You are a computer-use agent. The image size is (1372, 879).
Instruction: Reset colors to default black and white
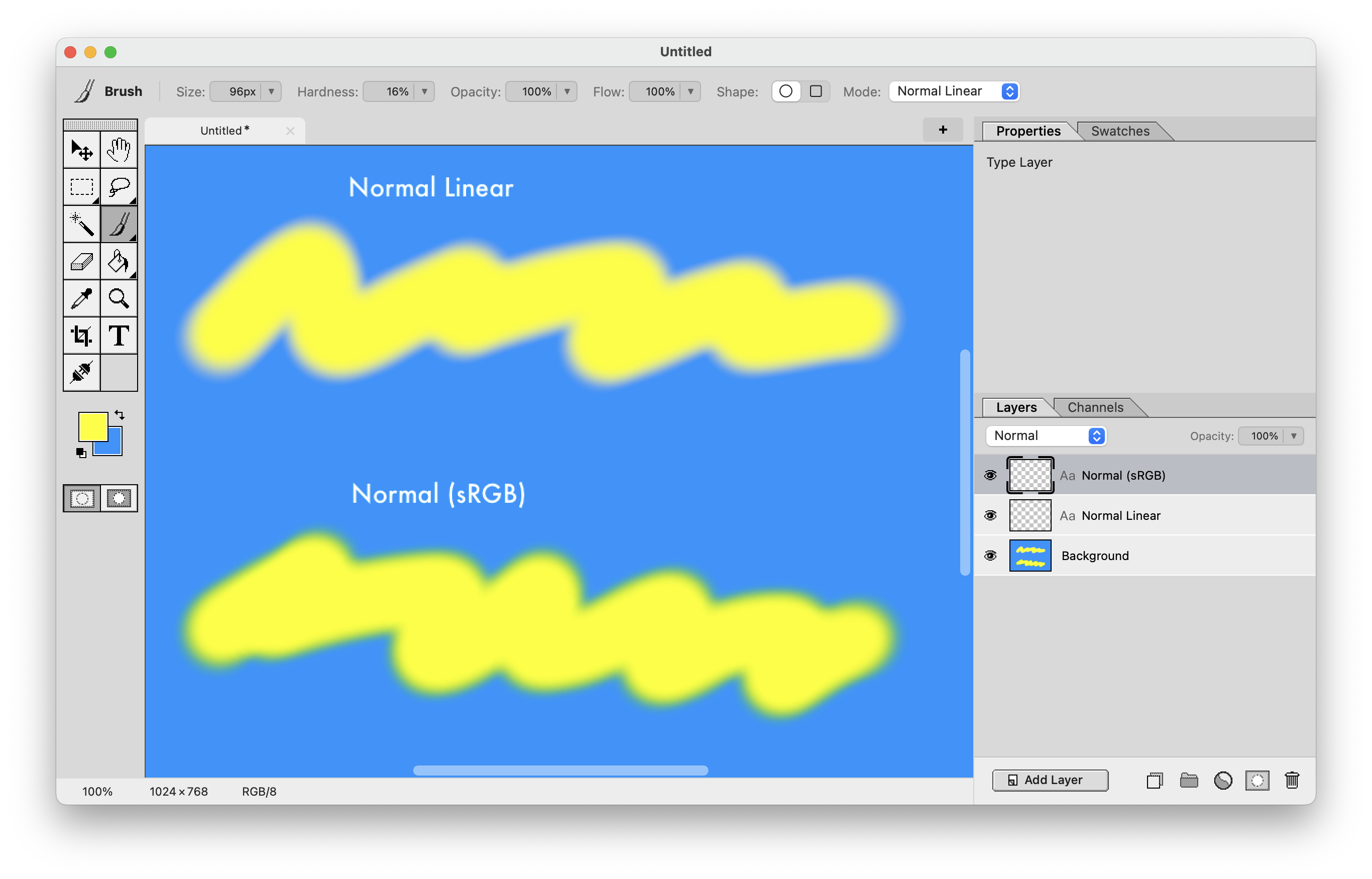coord(81,453)
